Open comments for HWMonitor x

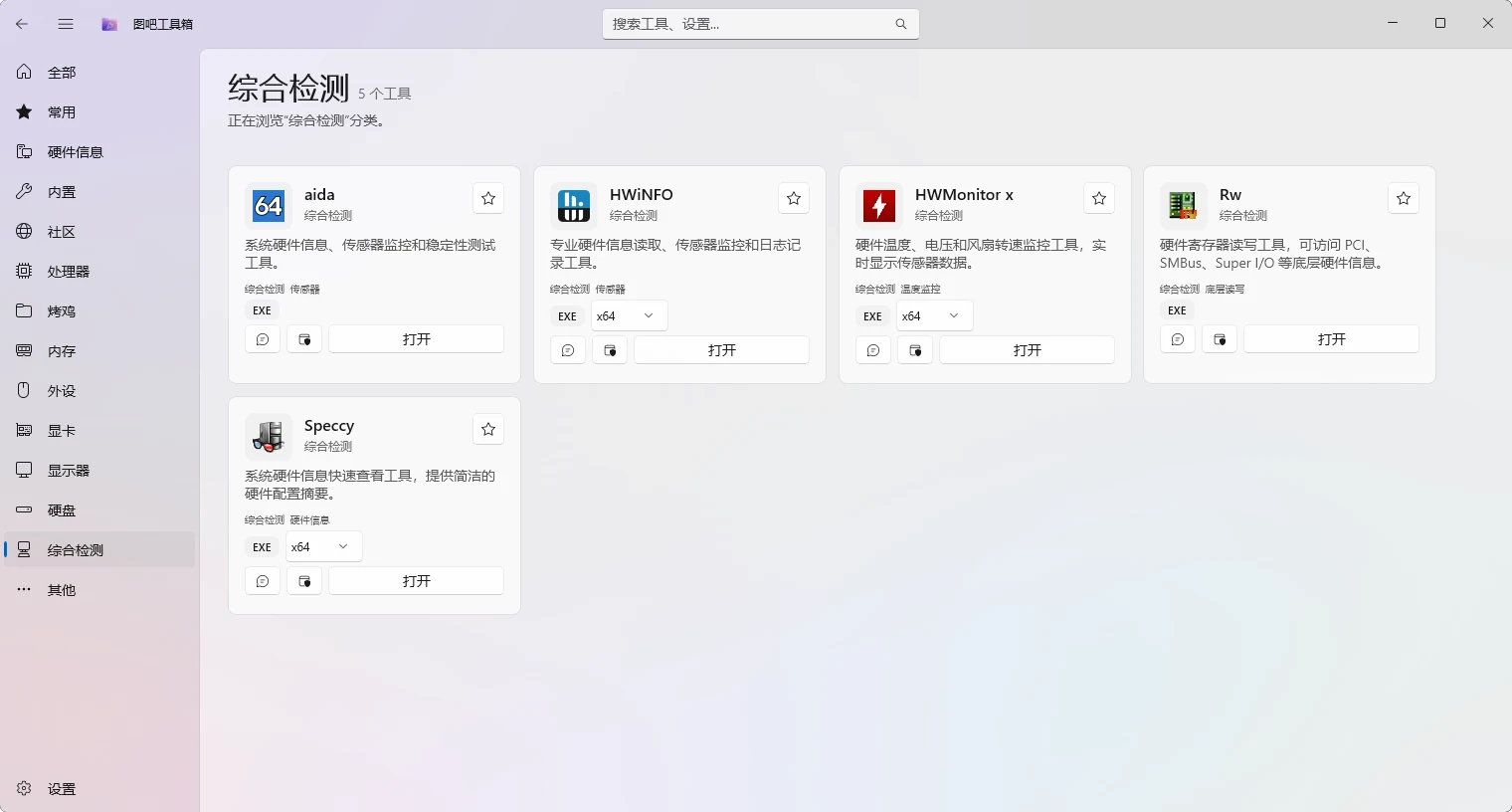[873, 350]
